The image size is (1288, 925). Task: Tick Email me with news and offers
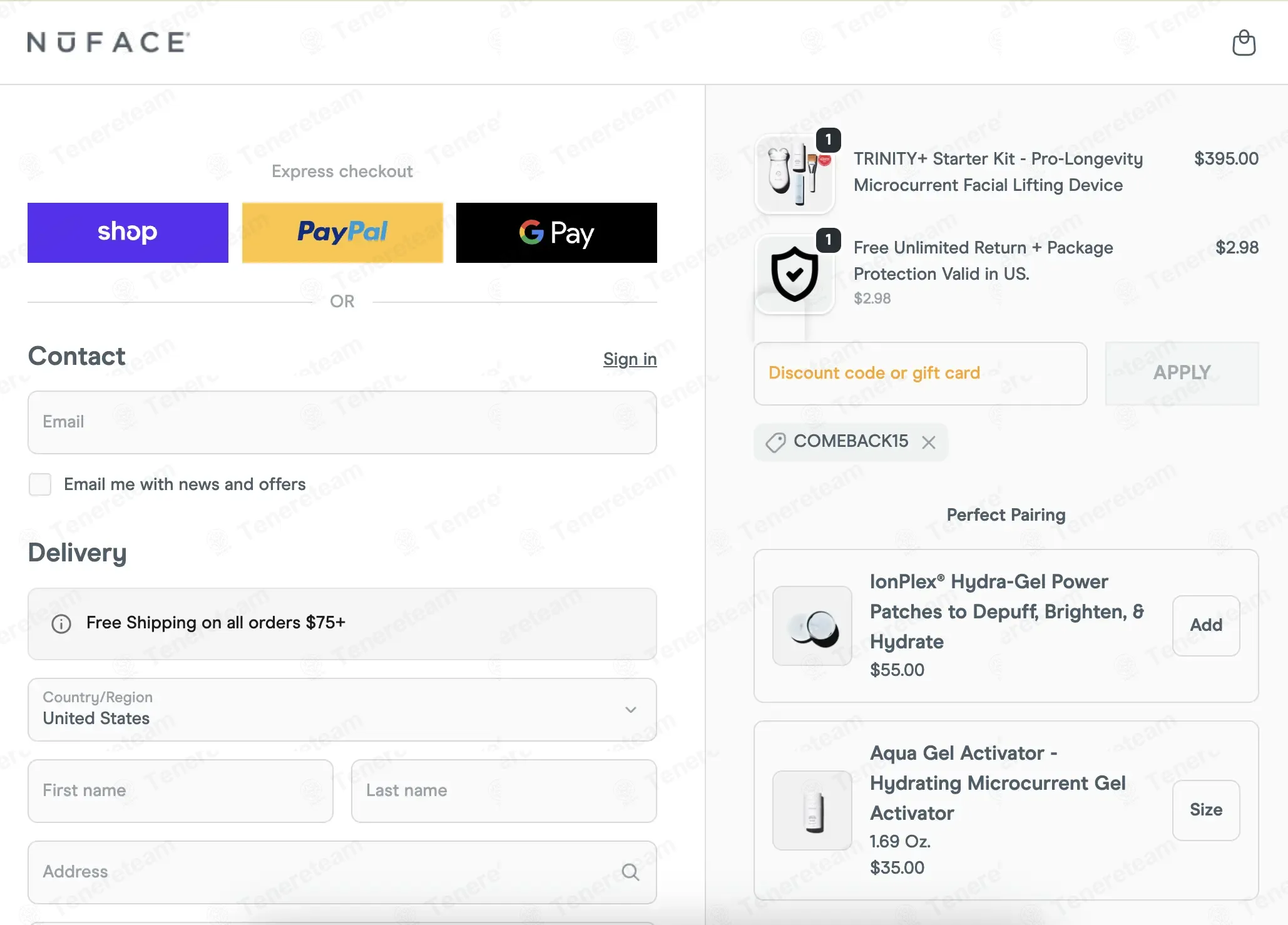[x=40, y=484]
